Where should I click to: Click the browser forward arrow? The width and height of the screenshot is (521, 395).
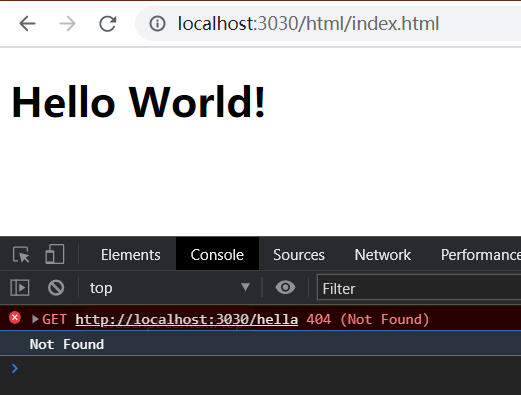pos(67,24)
